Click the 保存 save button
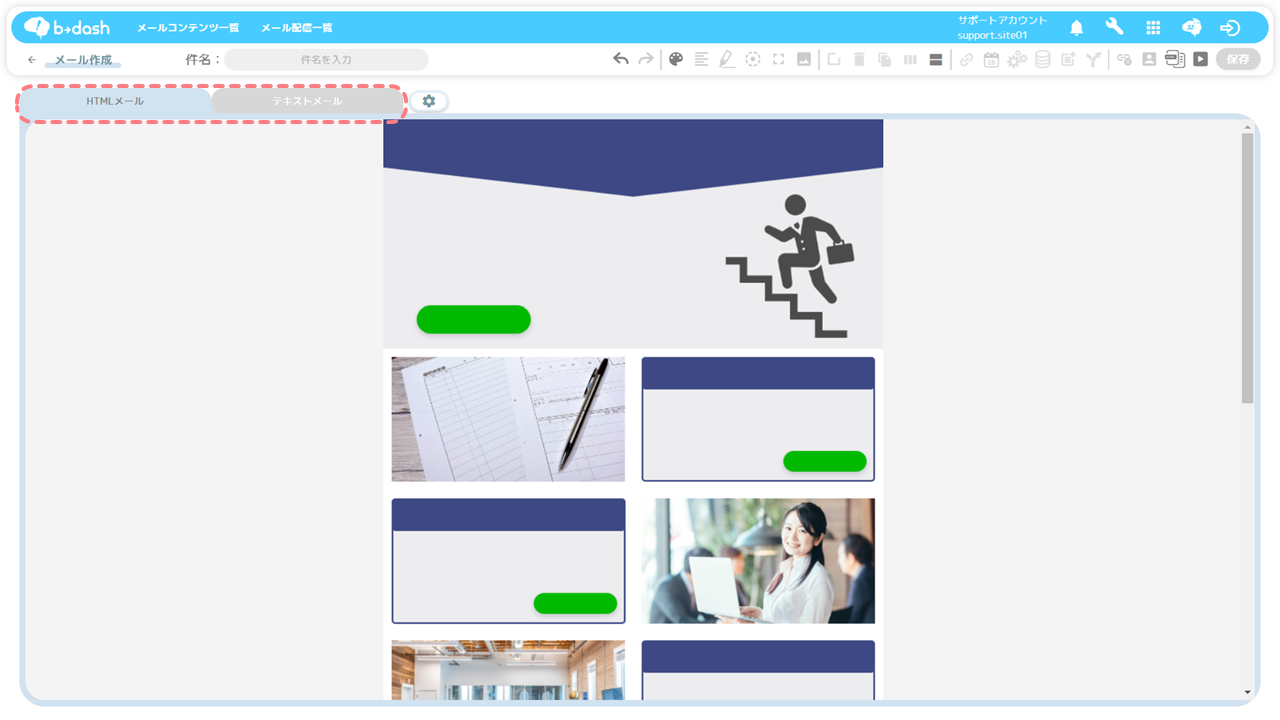 [1238, 59]
